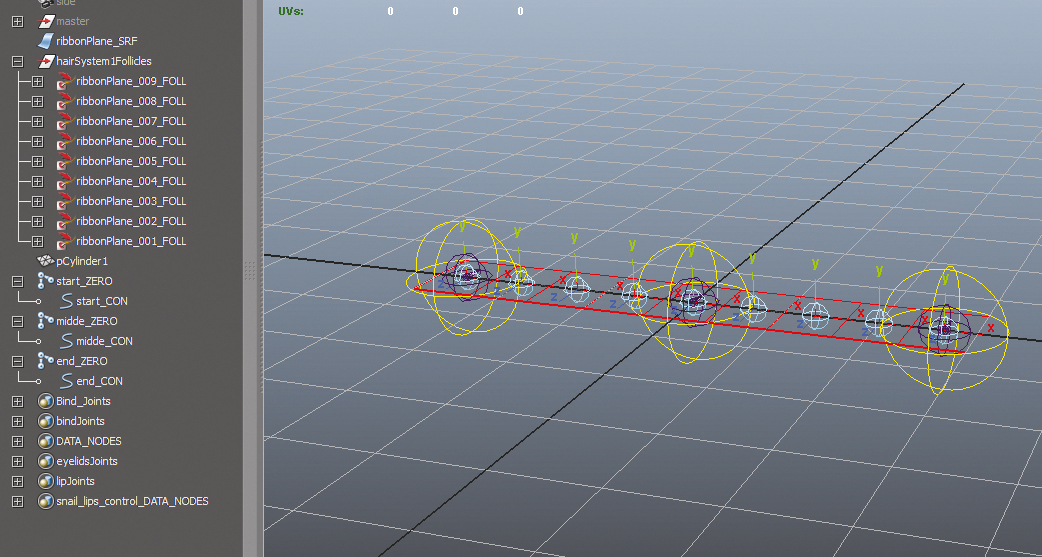Expand ribbonPlane_005_FOLL node
Screen dimensions: 1042x557
38,161
